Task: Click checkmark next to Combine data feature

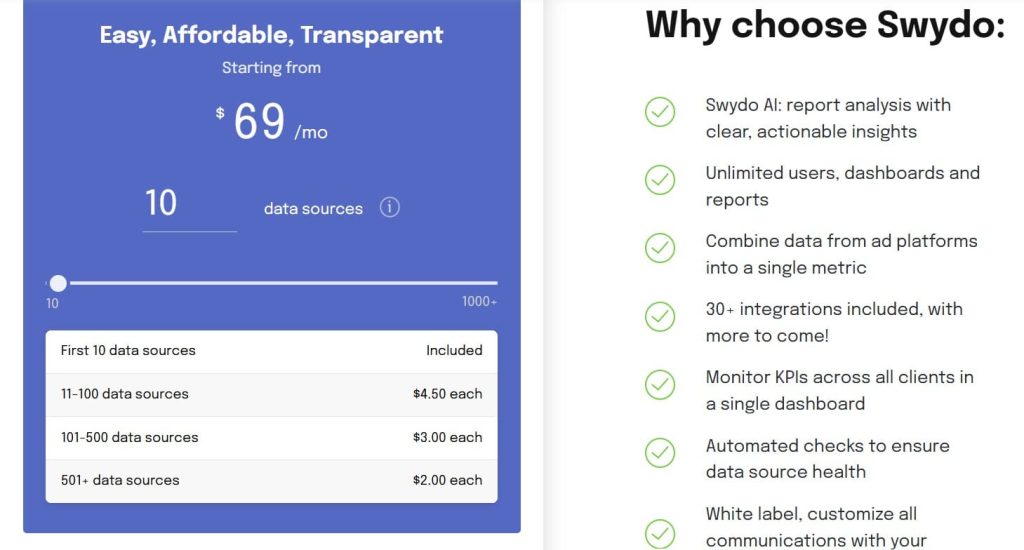Action: [660, 248]
